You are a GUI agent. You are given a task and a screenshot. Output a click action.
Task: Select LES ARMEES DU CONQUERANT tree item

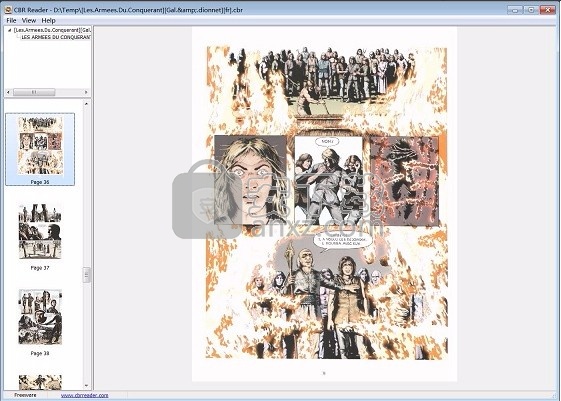[x=56, y=37]
